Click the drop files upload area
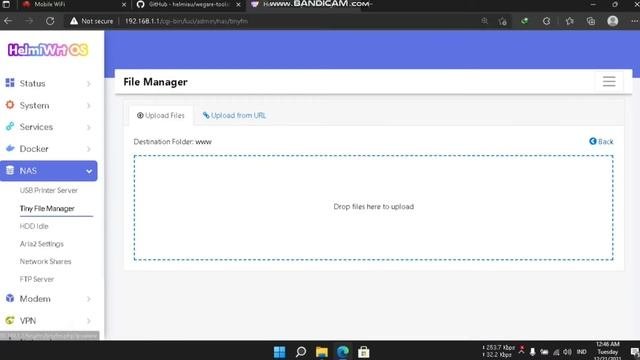Viewport: 640px width, 360px height. click(x=373, y=207)
